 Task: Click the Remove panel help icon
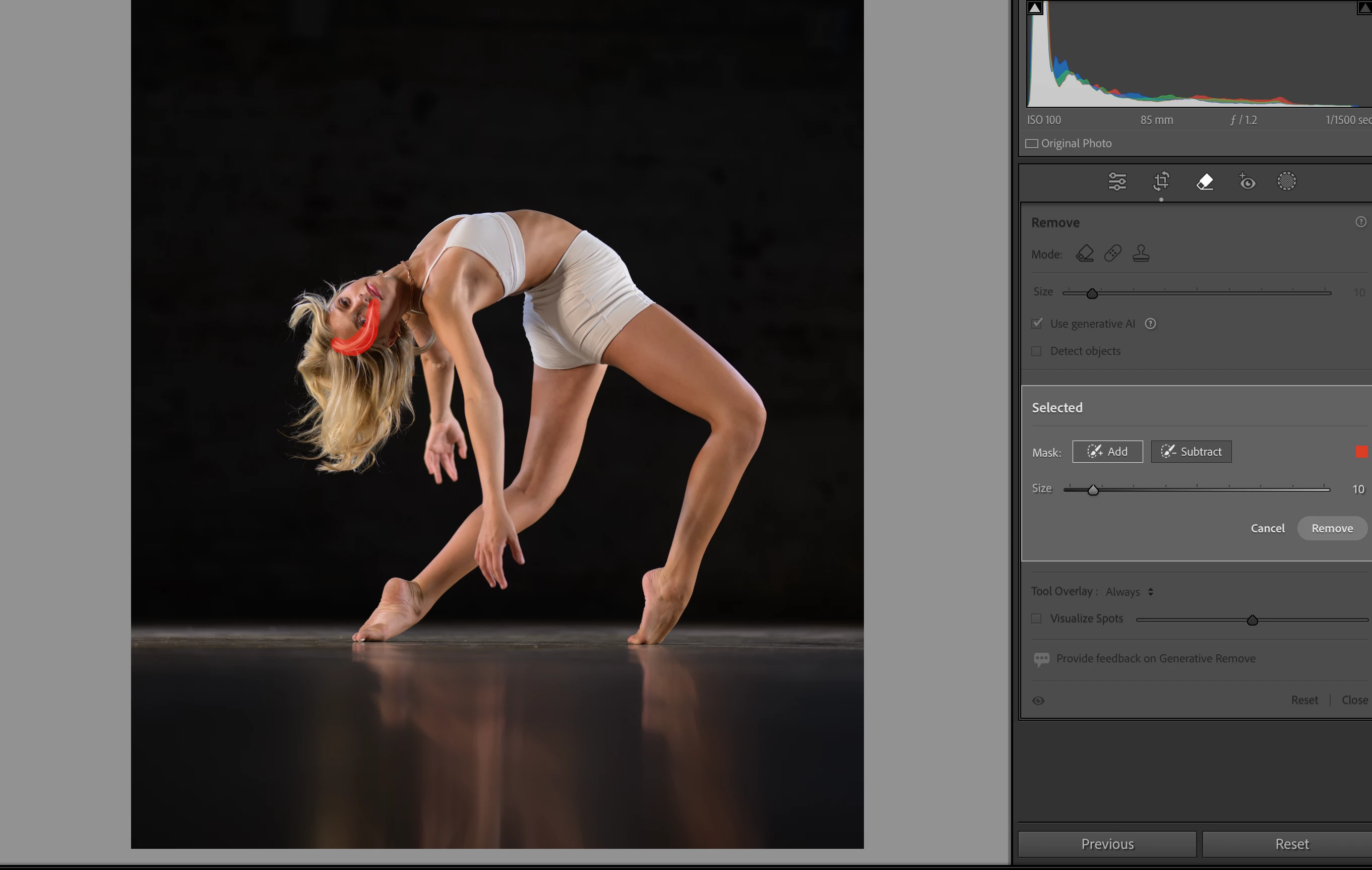click(x=1360, y=222)
